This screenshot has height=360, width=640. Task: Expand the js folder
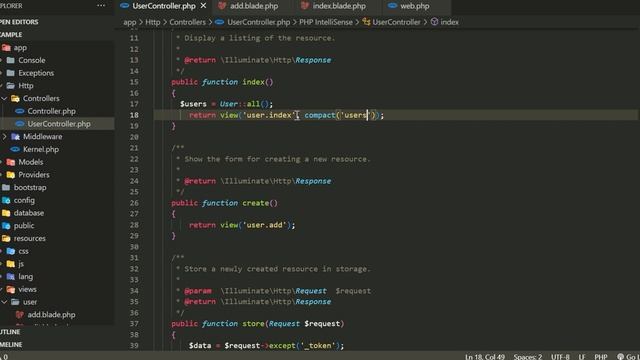21,264
